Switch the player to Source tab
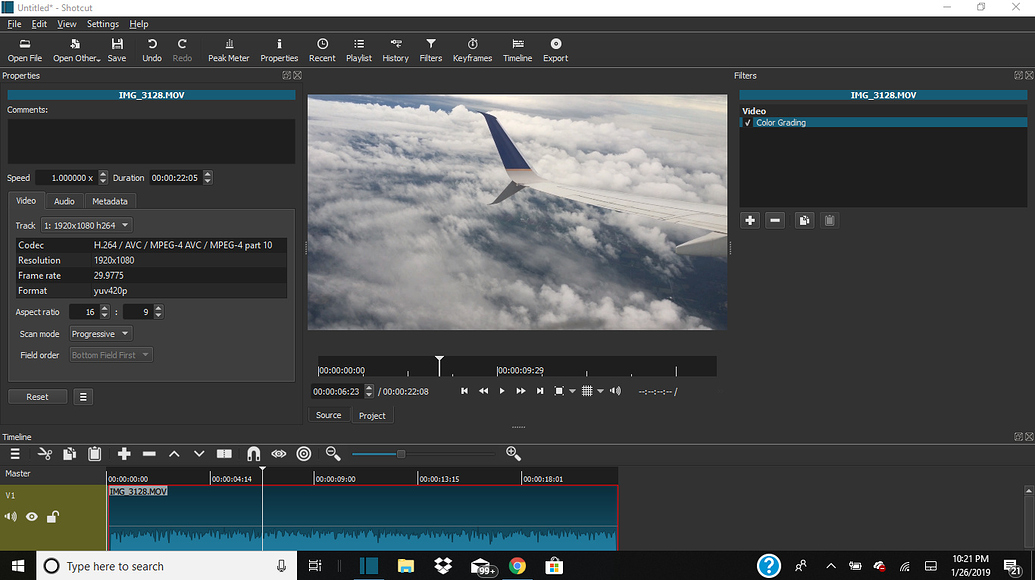Screen dimensions: 1035x580 tap(328, 415)
